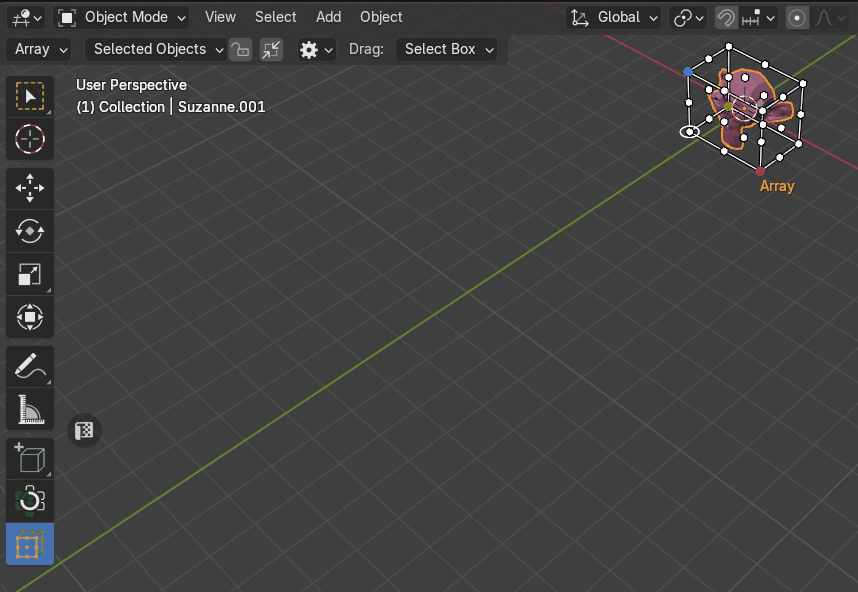
Task: Toggle proportional editing
Action: tap(797, 18)
